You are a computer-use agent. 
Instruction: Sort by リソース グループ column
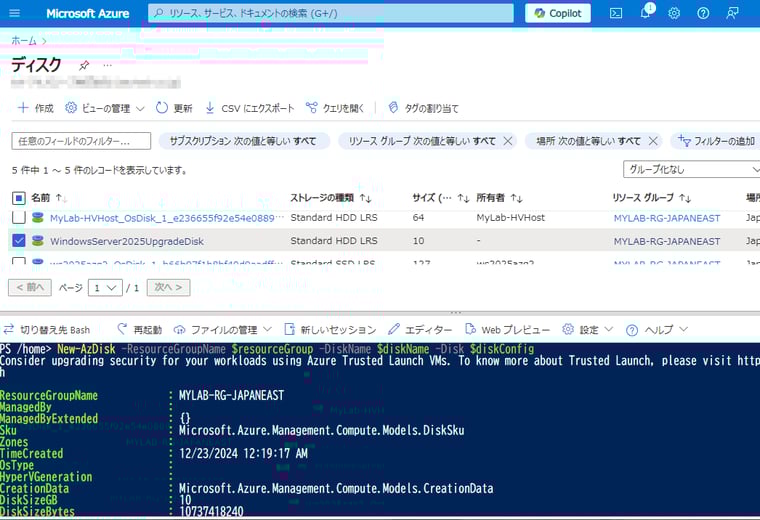[651, 198]
